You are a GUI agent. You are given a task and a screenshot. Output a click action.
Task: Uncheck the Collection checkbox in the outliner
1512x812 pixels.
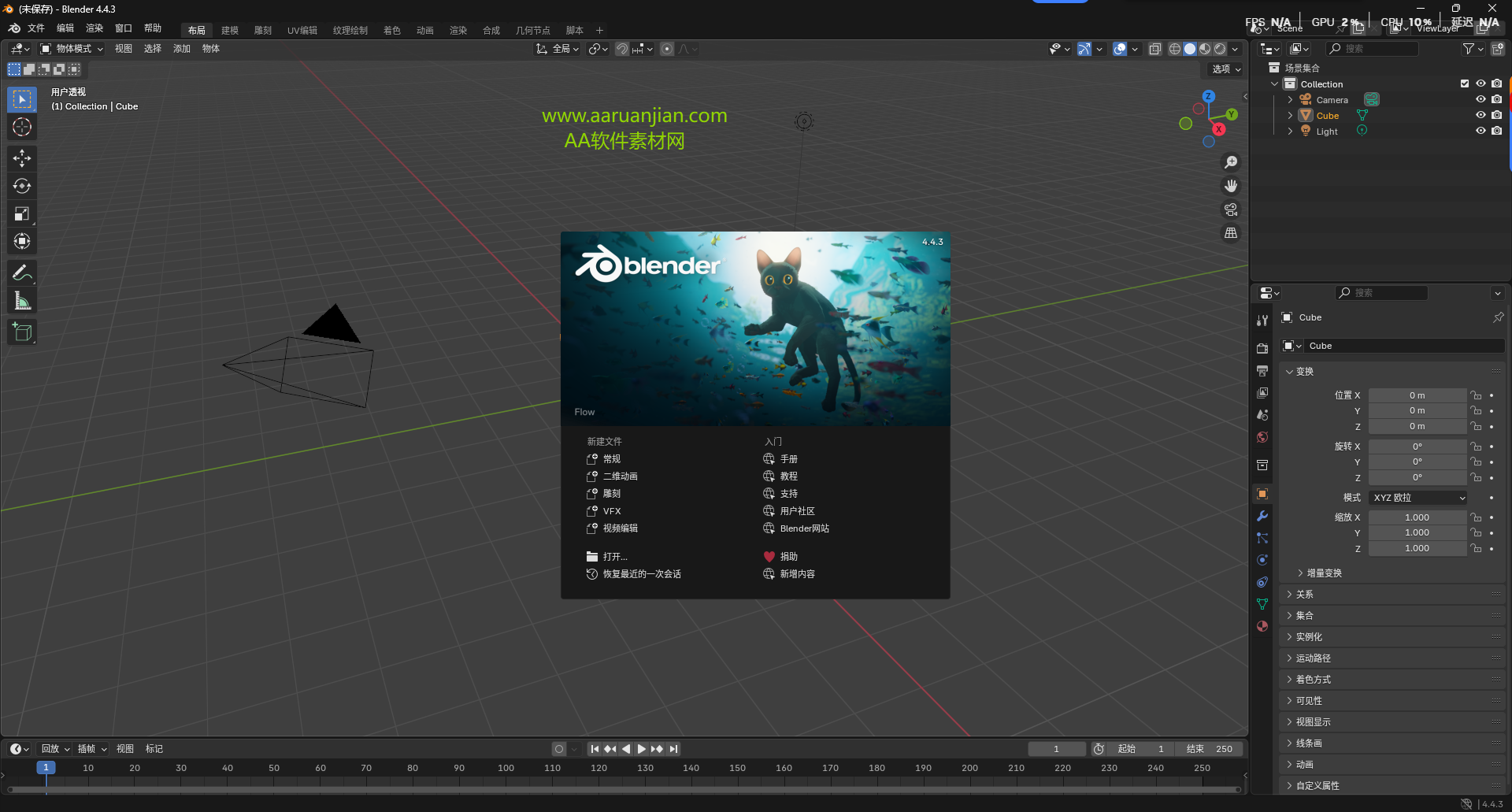pos(1464,83)
